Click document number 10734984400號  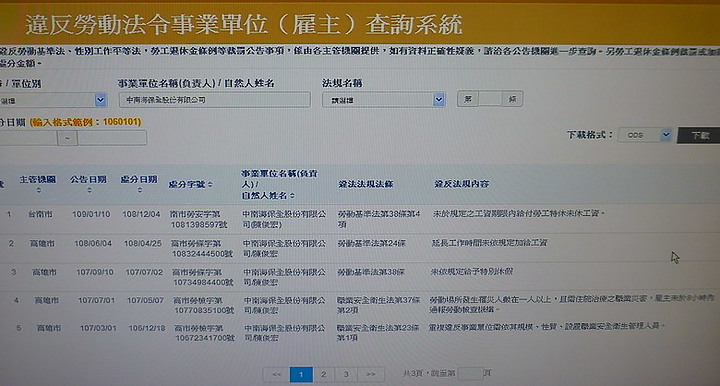203,282
